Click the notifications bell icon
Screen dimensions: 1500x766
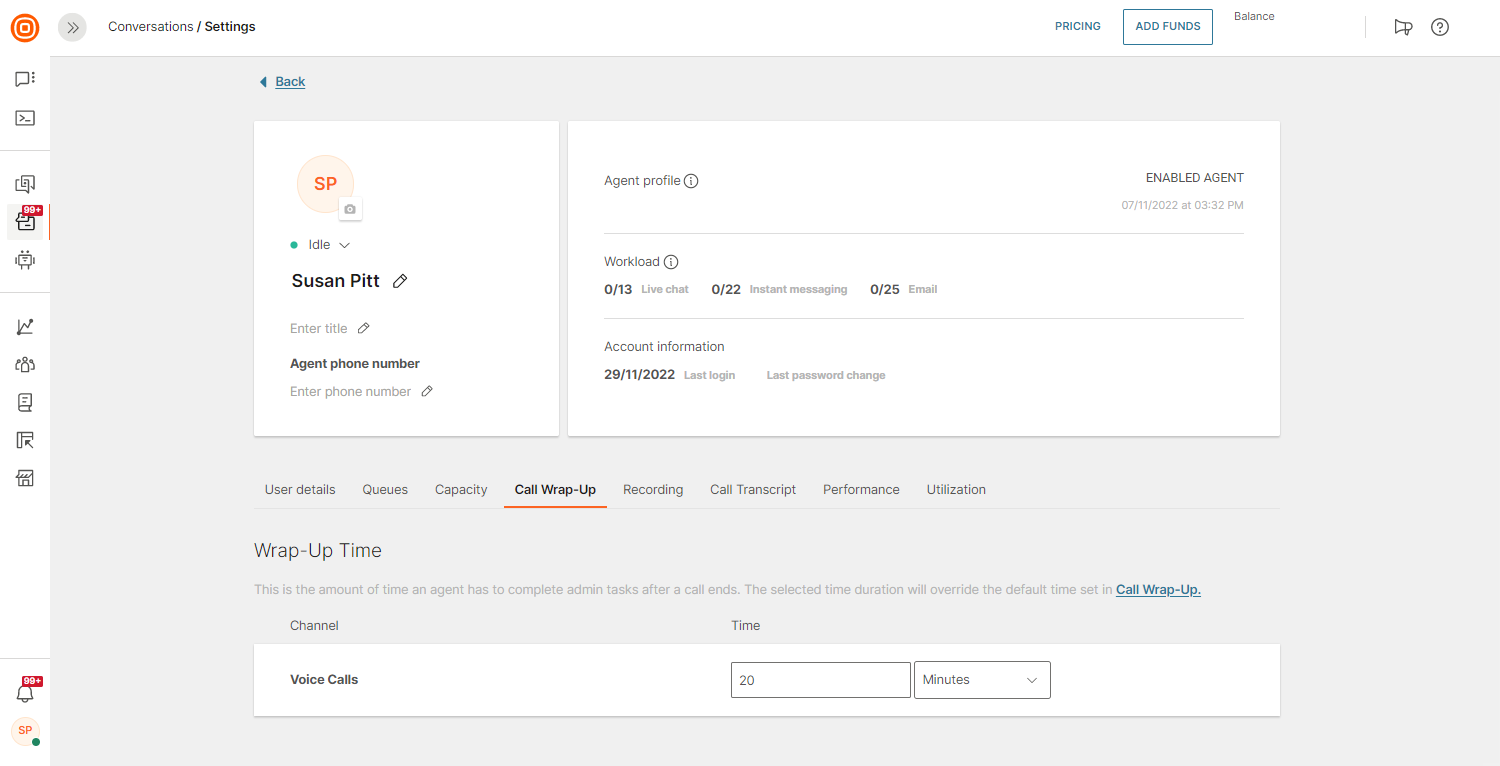coord(25,693)
